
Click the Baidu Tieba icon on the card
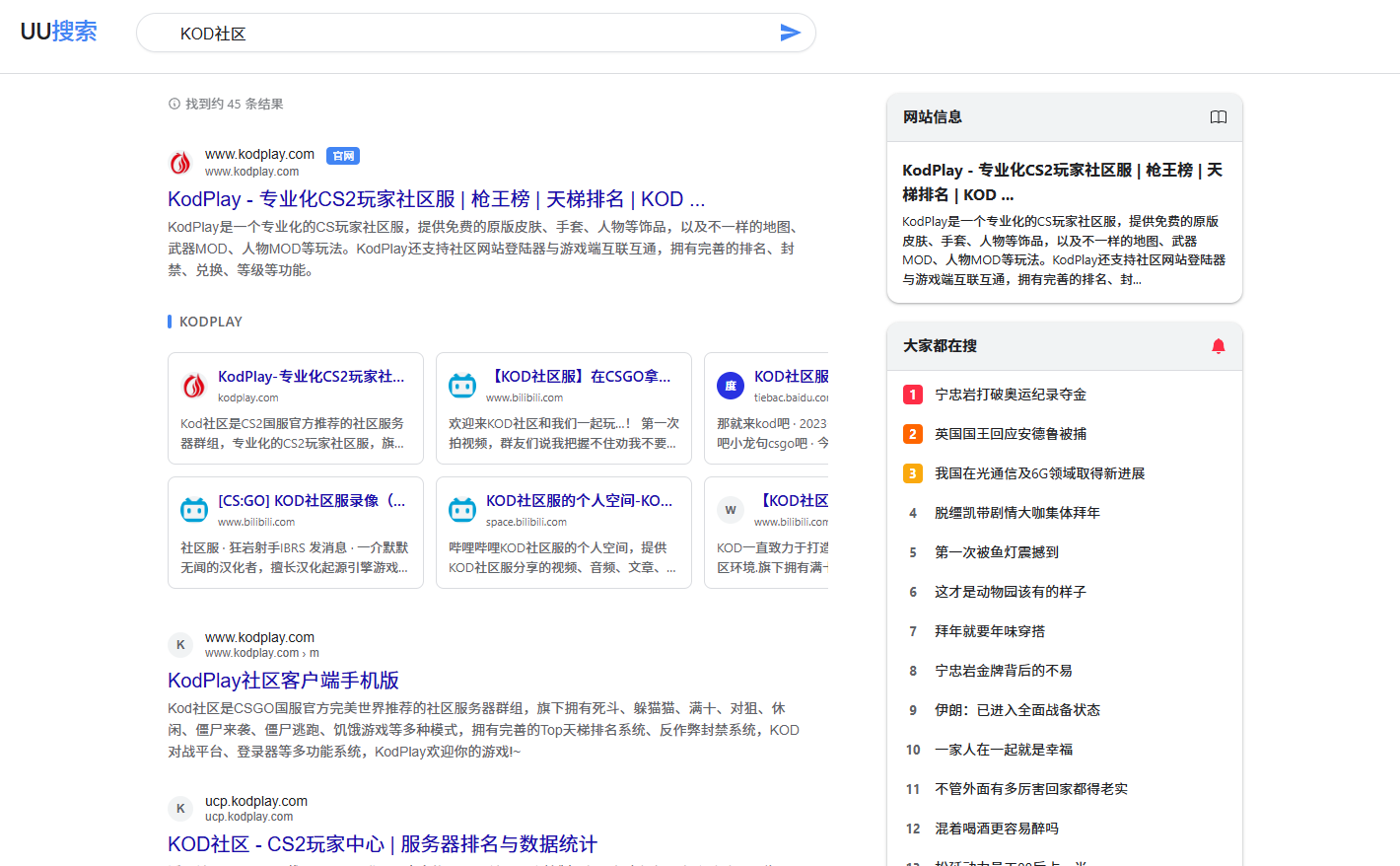tap(731, 386)
